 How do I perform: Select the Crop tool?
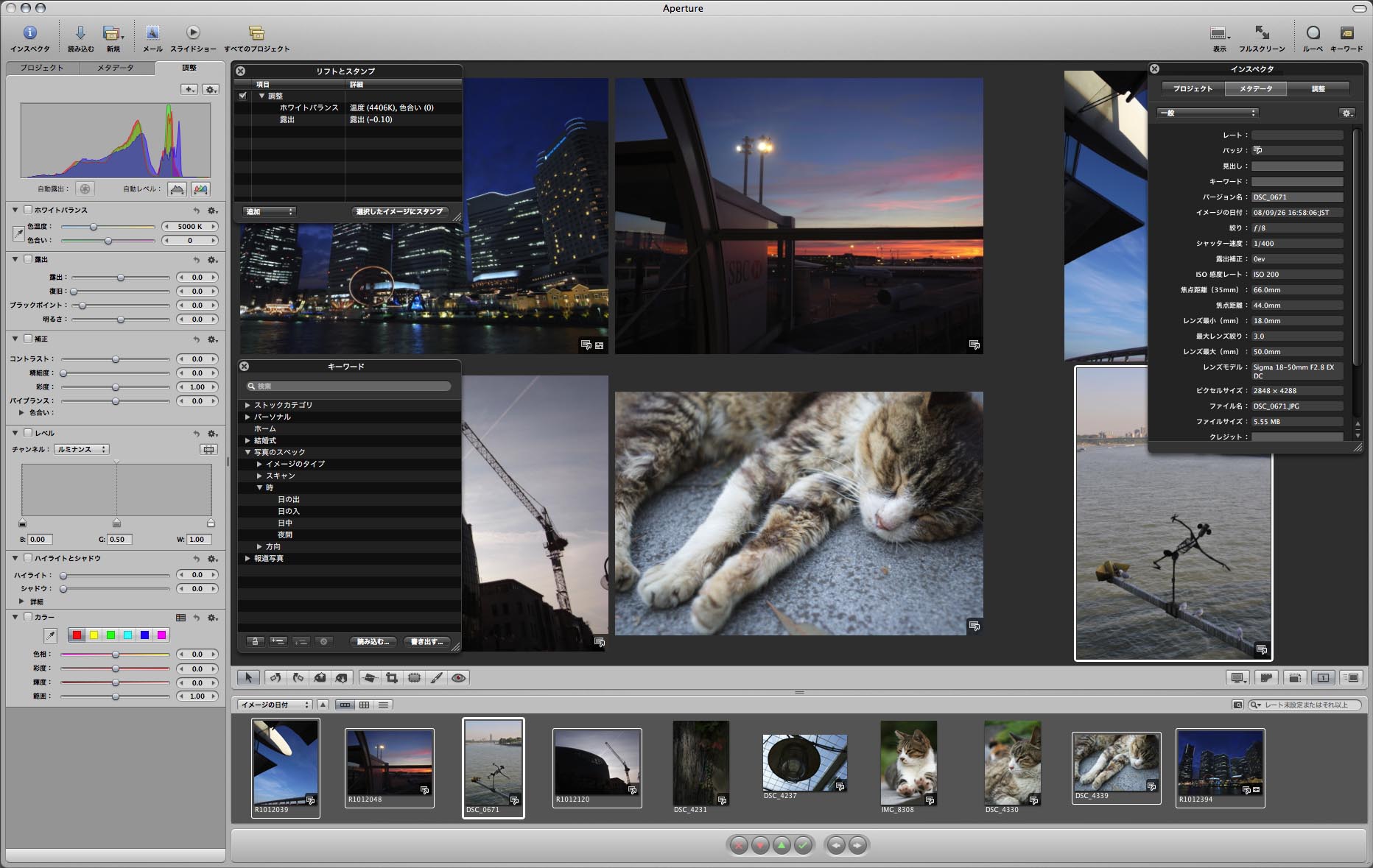[x=392, y=677]
